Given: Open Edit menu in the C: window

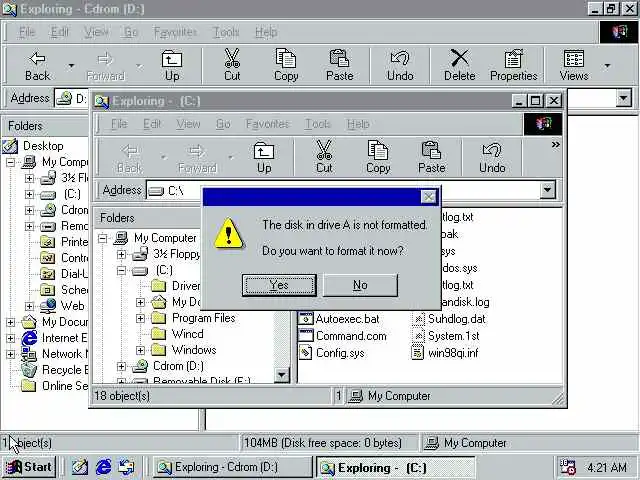Looking at the screenshot, I should [152, 124].
